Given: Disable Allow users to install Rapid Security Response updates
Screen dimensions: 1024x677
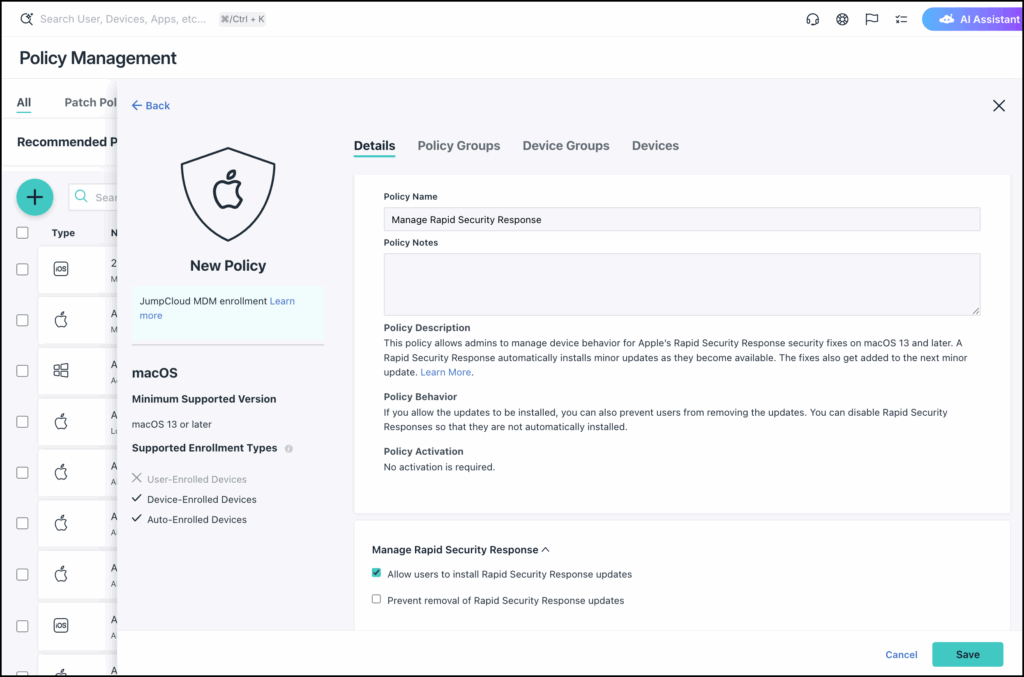Looking at the screenshot, I should point(376,572).
